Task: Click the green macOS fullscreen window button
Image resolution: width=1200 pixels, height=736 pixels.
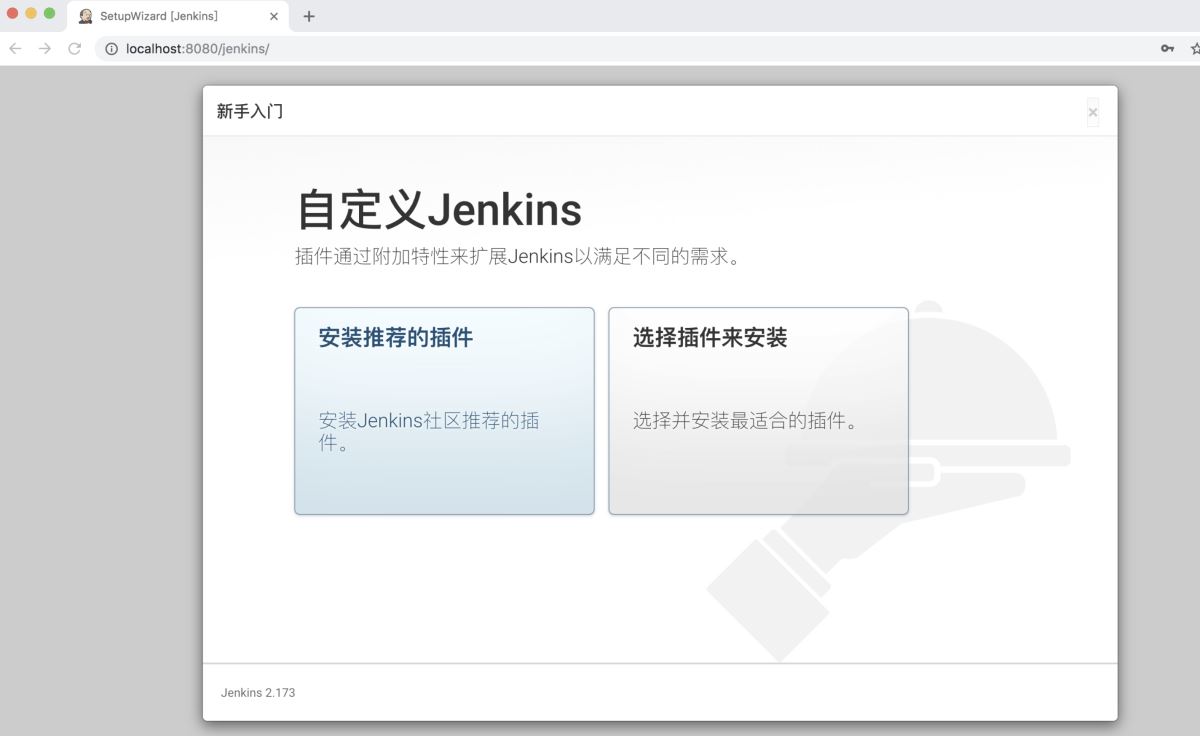Action: click(49, 13)
